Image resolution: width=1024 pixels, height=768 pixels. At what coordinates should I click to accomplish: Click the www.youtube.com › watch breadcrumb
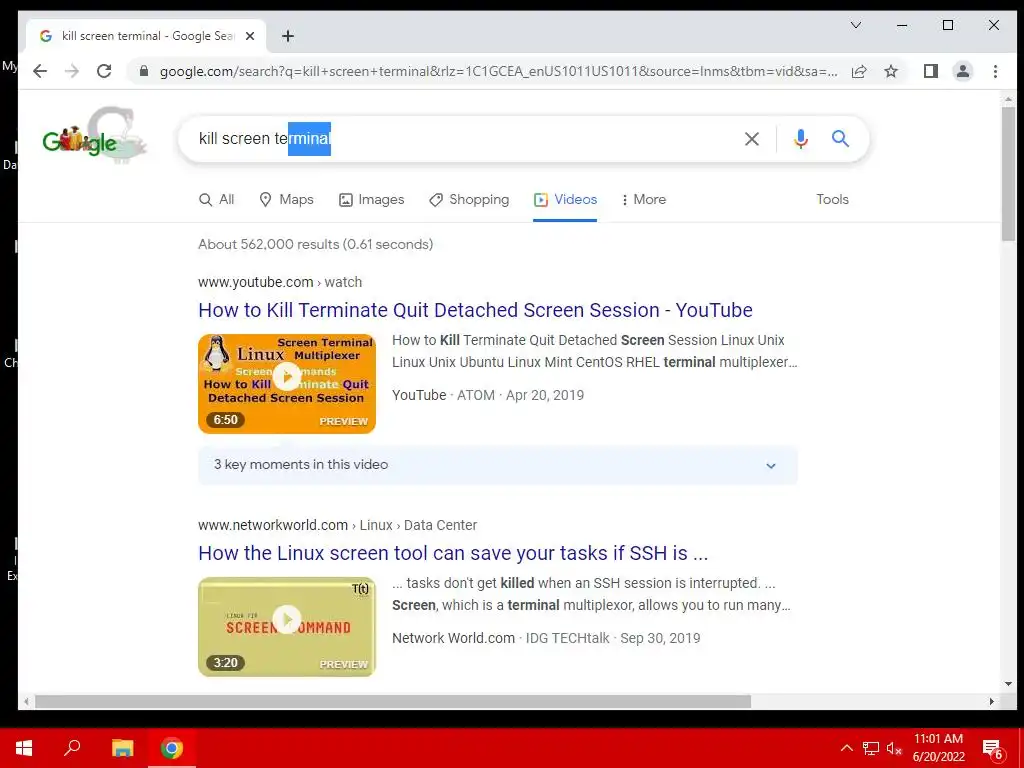click(x=280, y=282)
